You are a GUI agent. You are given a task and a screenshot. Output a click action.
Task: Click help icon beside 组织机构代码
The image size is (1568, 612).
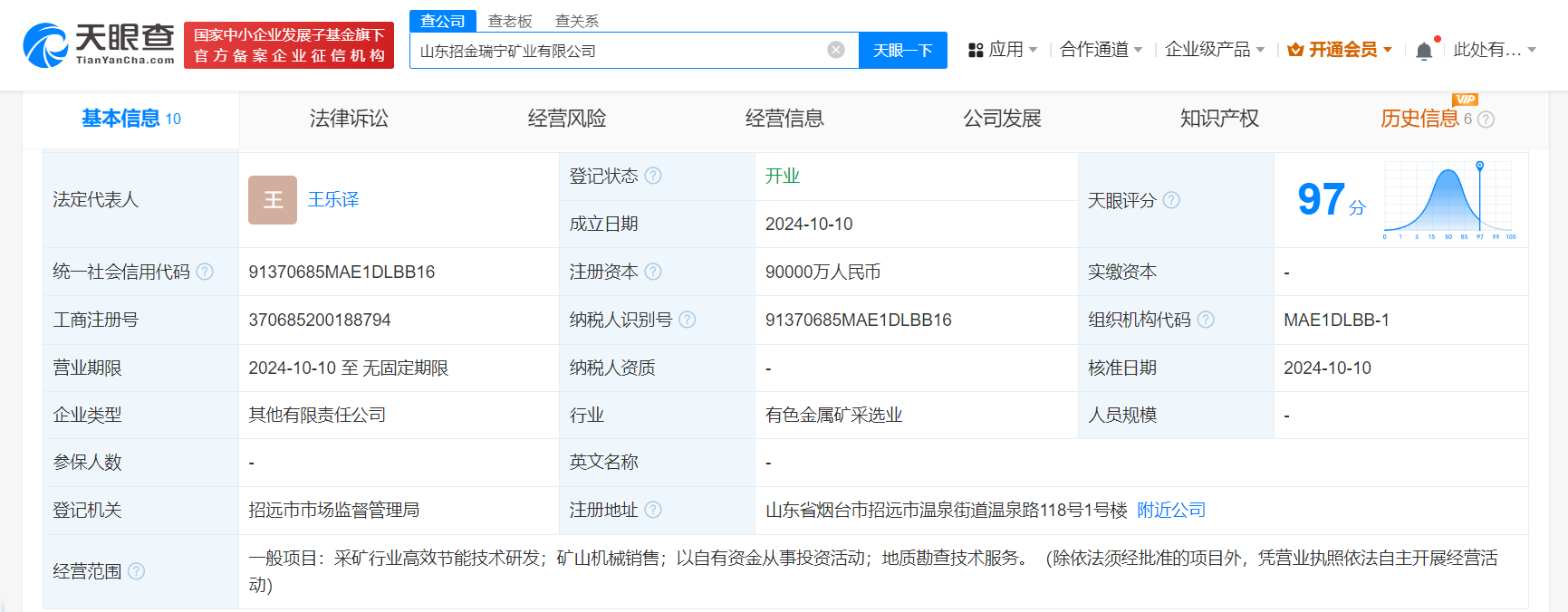point(1206,320)
